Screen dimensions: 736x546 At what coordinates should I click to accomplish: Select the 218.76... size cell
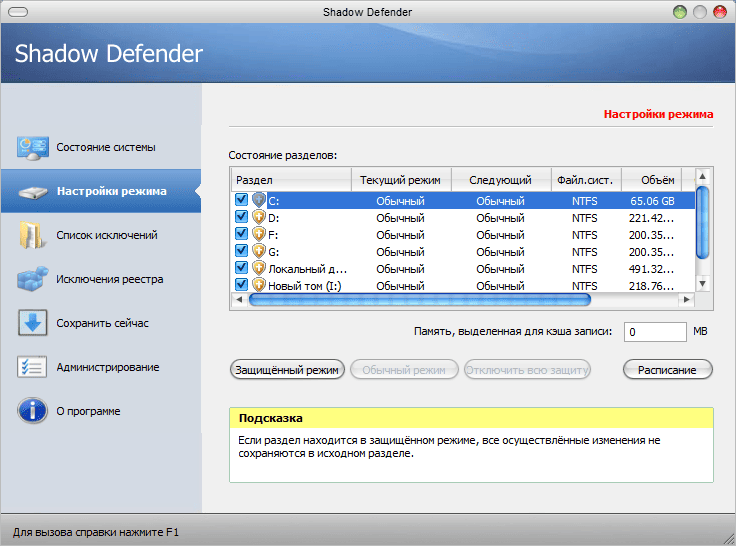(652, 286)
